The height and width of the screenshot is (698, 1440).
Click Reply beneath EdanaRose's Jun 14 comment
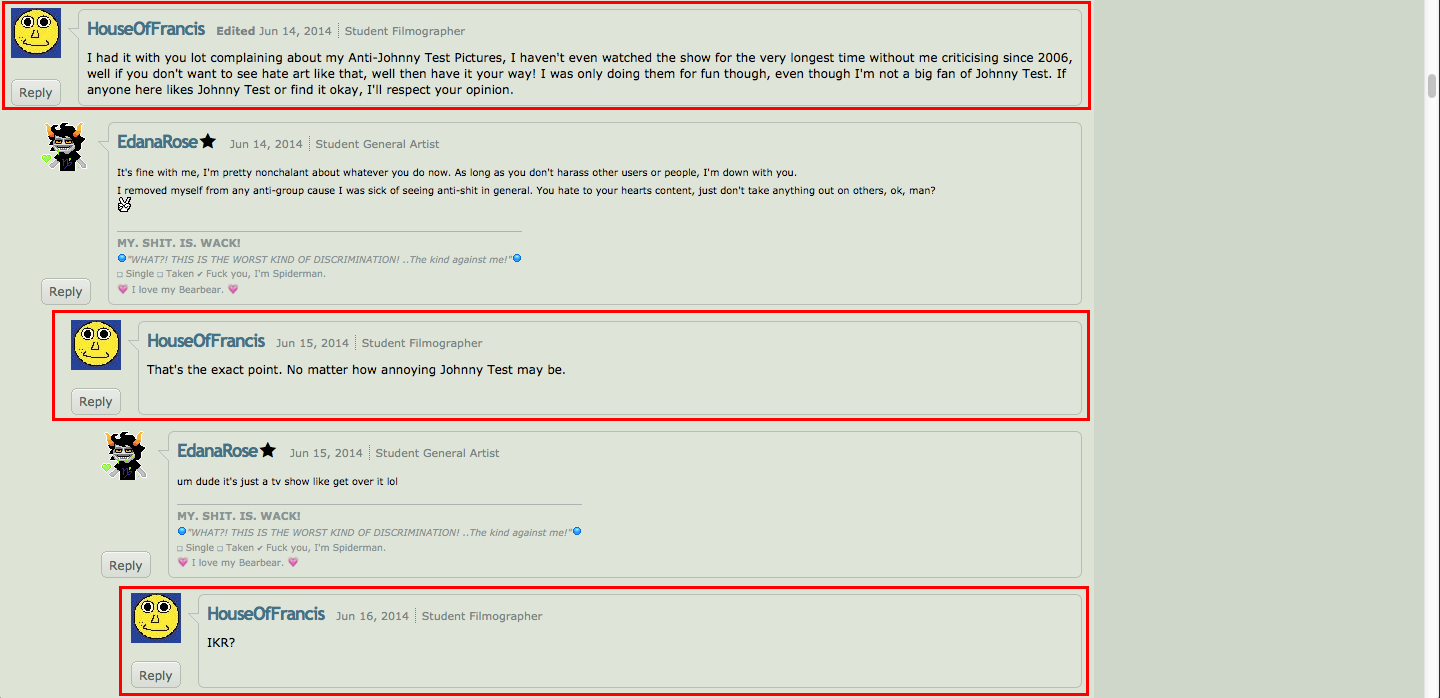click(66, 292)
